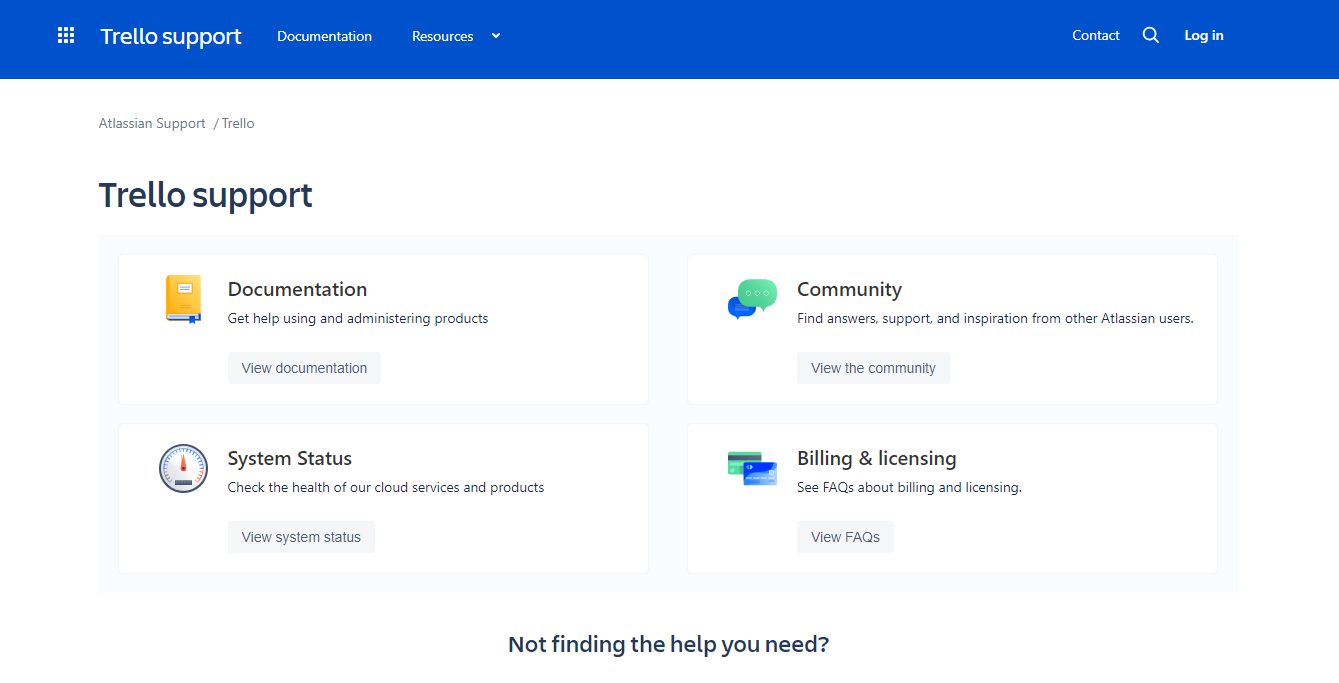Click the Billing credit cards icon
This screenshot has height=683, width=1339.
pyautogui.click(x=752, y=468)
